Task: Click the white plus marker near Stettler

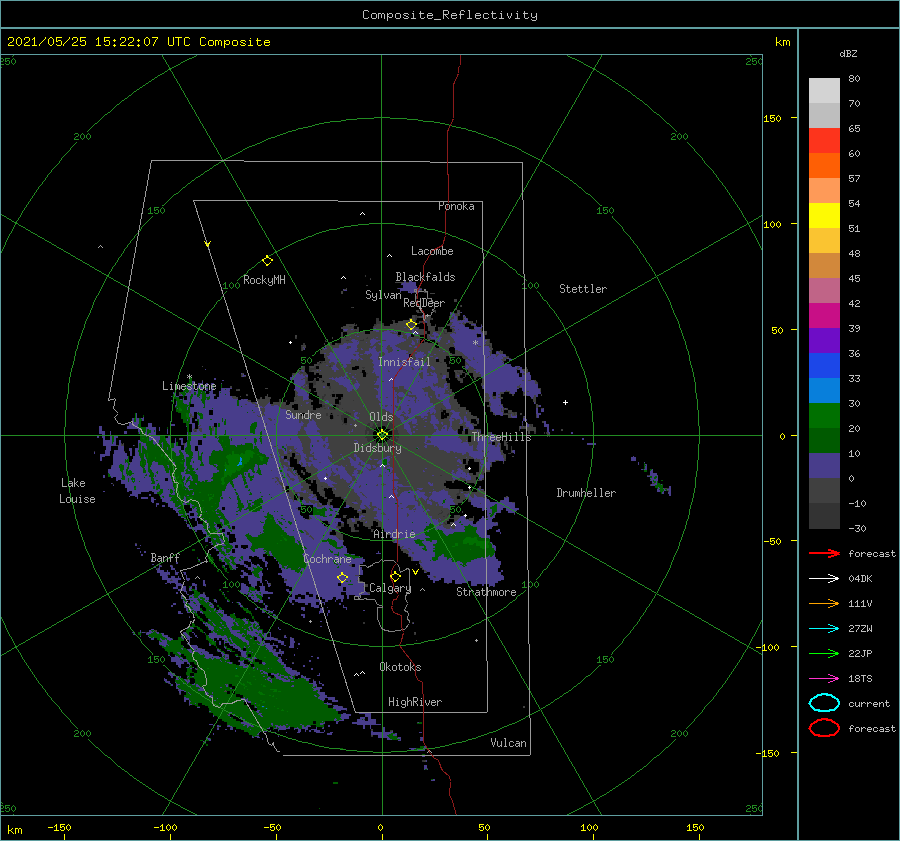Action: coord(565,402)
